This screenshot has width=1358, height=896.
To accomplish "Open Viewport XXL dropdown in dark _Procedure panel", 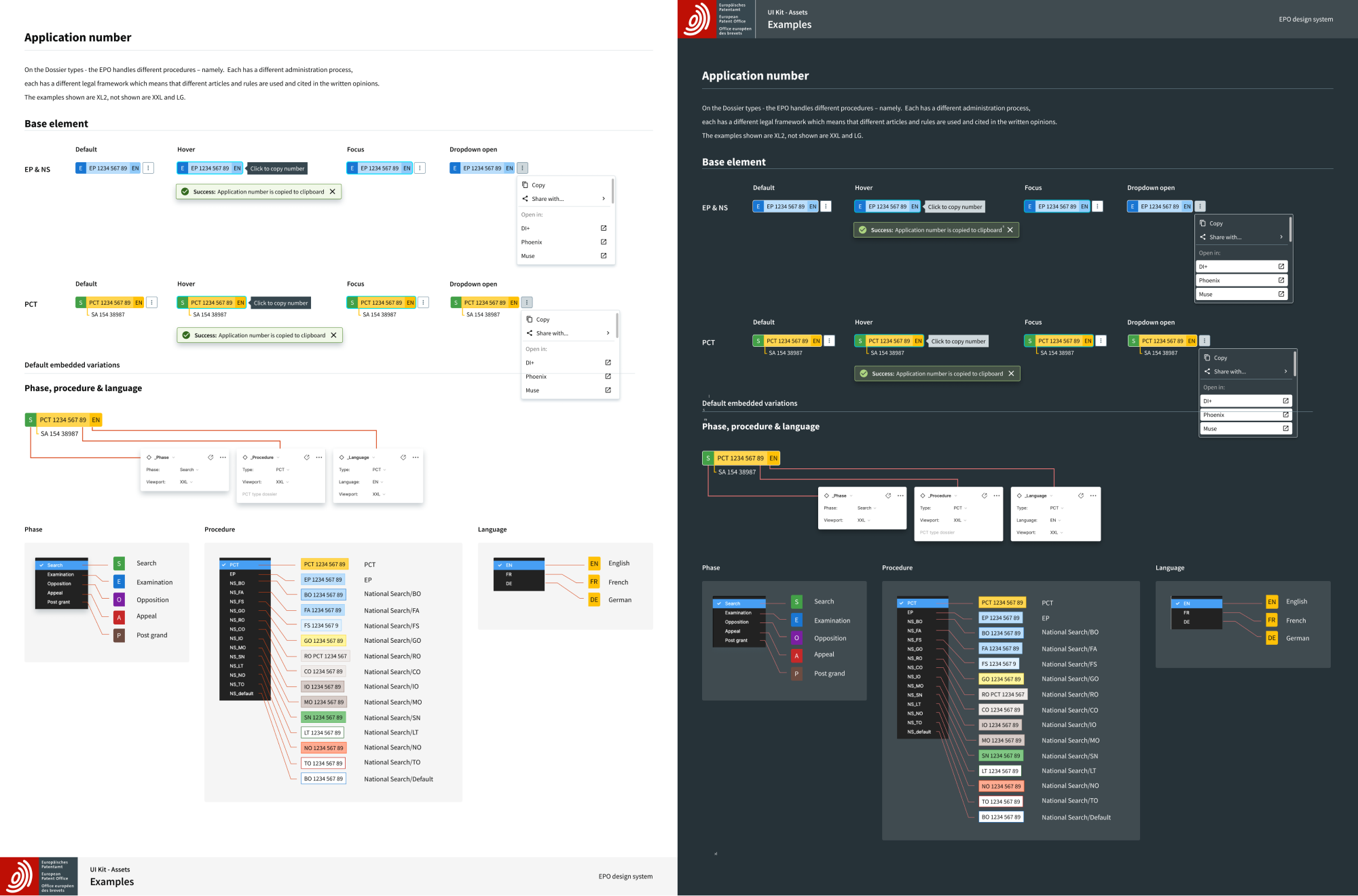I will pos(959,521).
